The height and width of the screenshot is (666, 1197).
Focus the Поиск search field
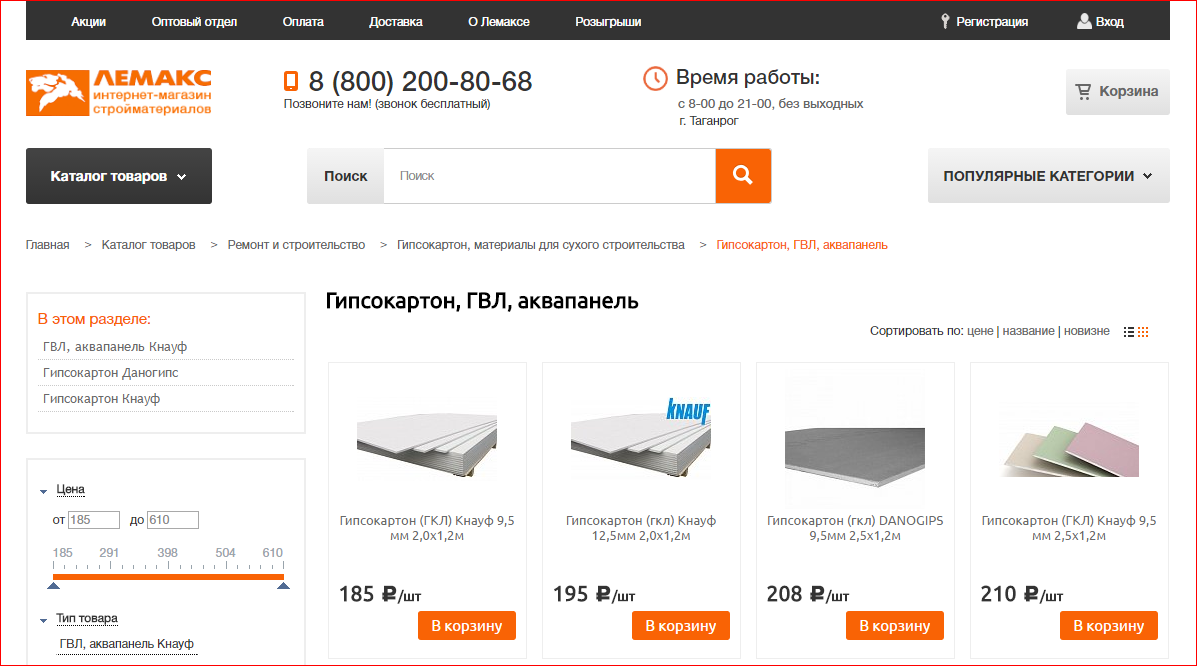pos(550,176)
